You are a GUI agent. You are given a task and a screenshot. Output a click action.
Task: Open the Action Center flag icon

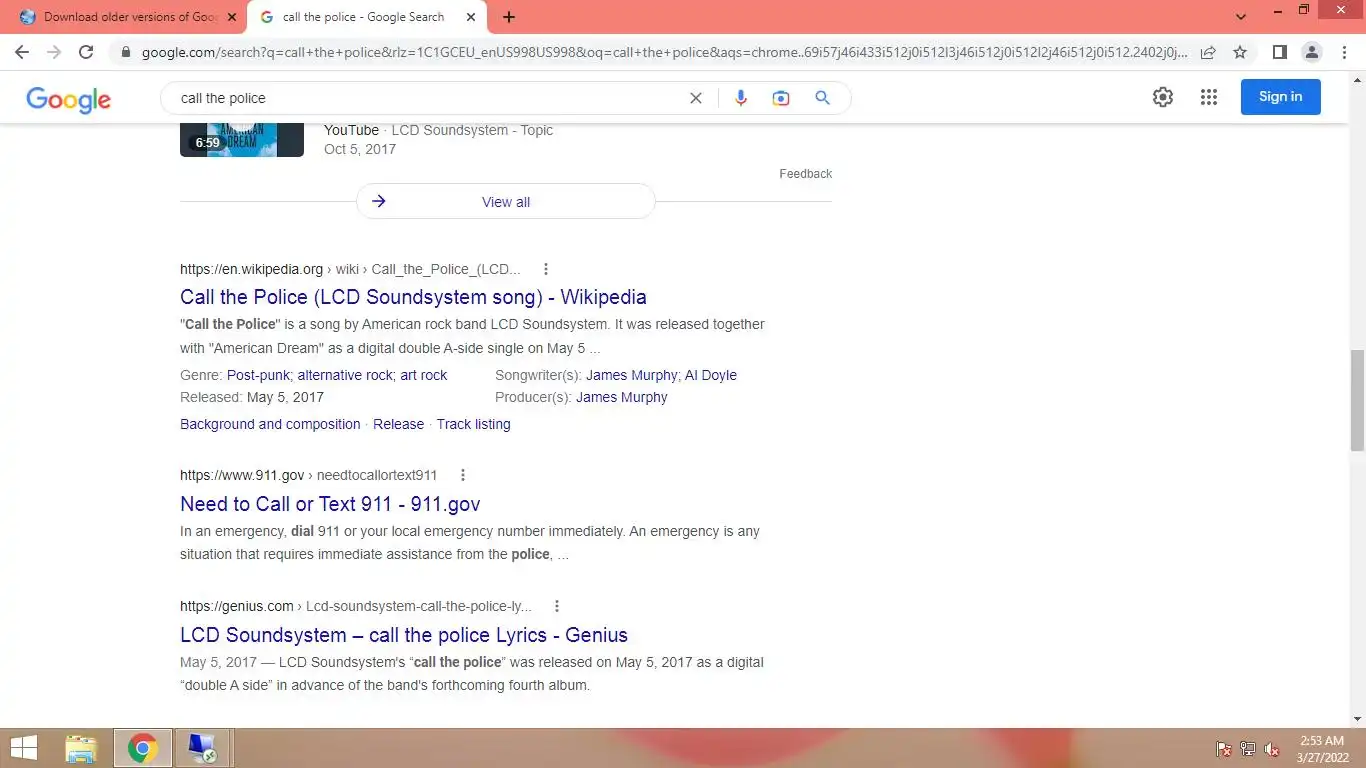pyautogui.click(x=1223, y=749)
